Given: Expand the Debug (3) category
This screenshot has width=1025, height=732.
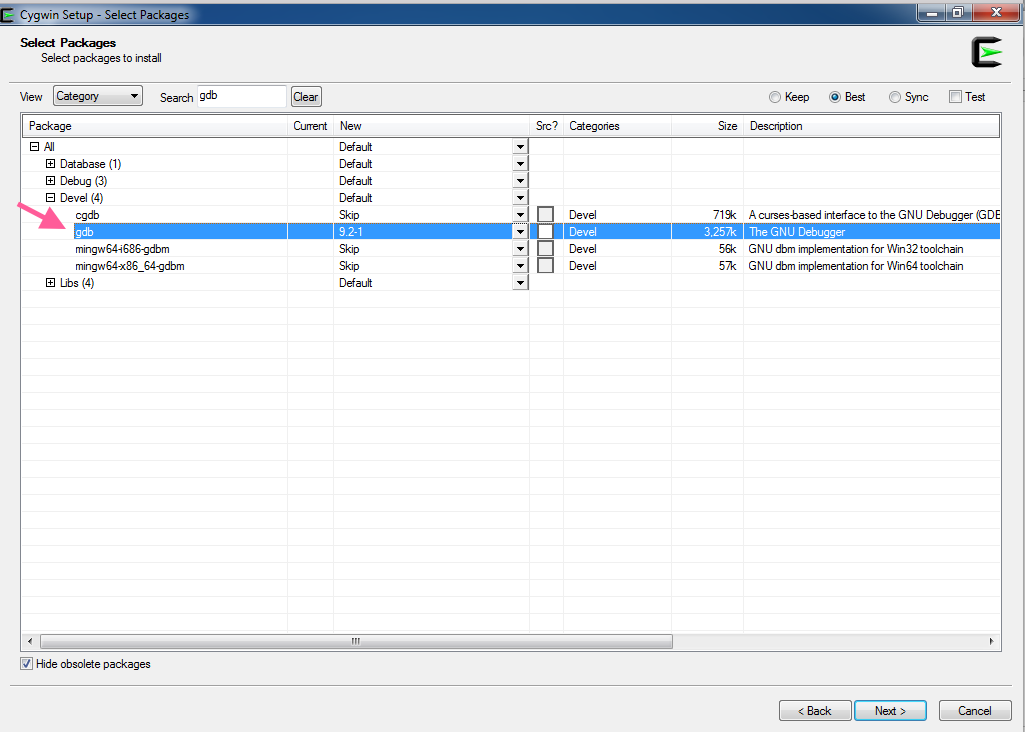Looking at the screenshot, I should 50,180.
